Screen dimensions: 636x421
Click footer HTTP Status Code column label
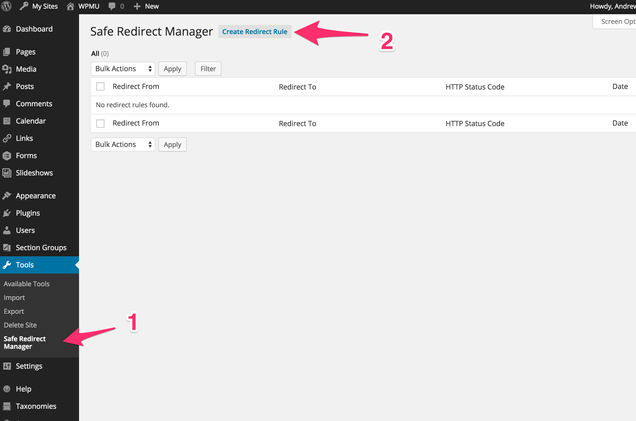click(475, 123)
